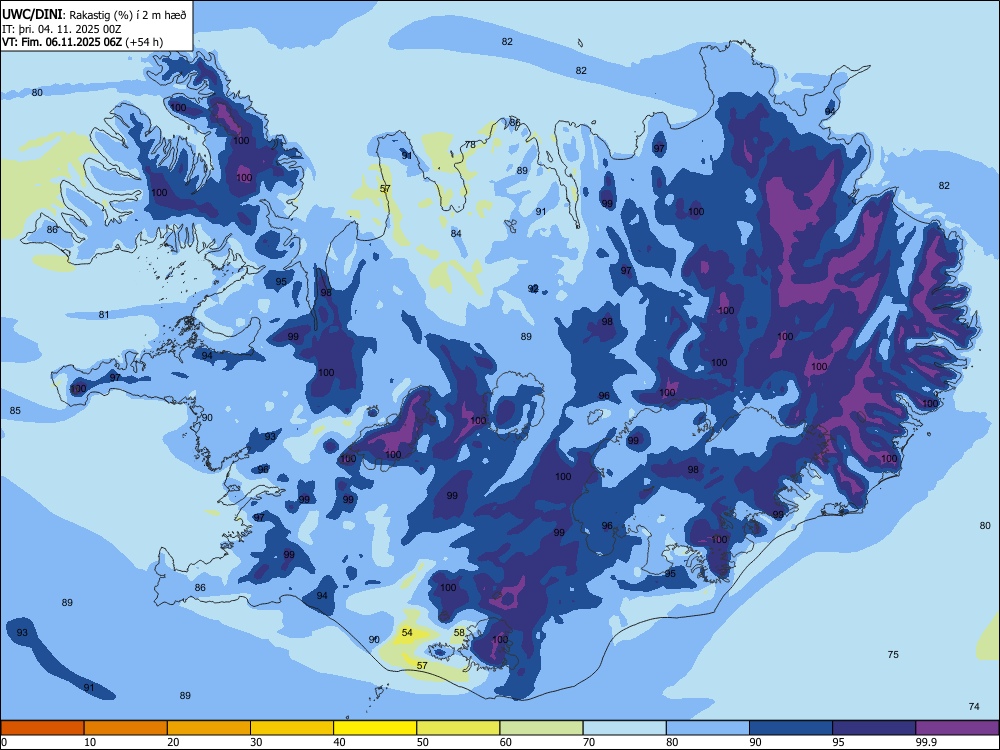Pick the purple above-99.9 legend swatch

click(x=957, y=728)
